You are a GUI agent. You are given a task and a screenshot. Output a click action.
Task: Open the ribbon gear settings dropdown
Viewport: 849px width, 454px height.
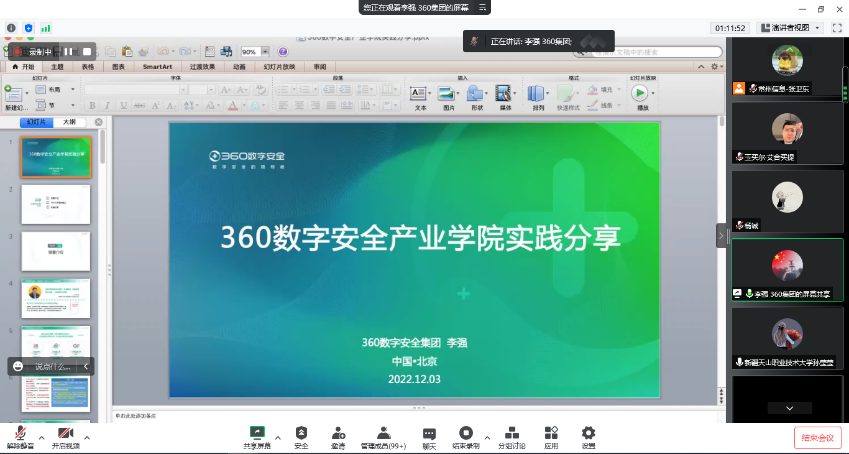[716, 67]
